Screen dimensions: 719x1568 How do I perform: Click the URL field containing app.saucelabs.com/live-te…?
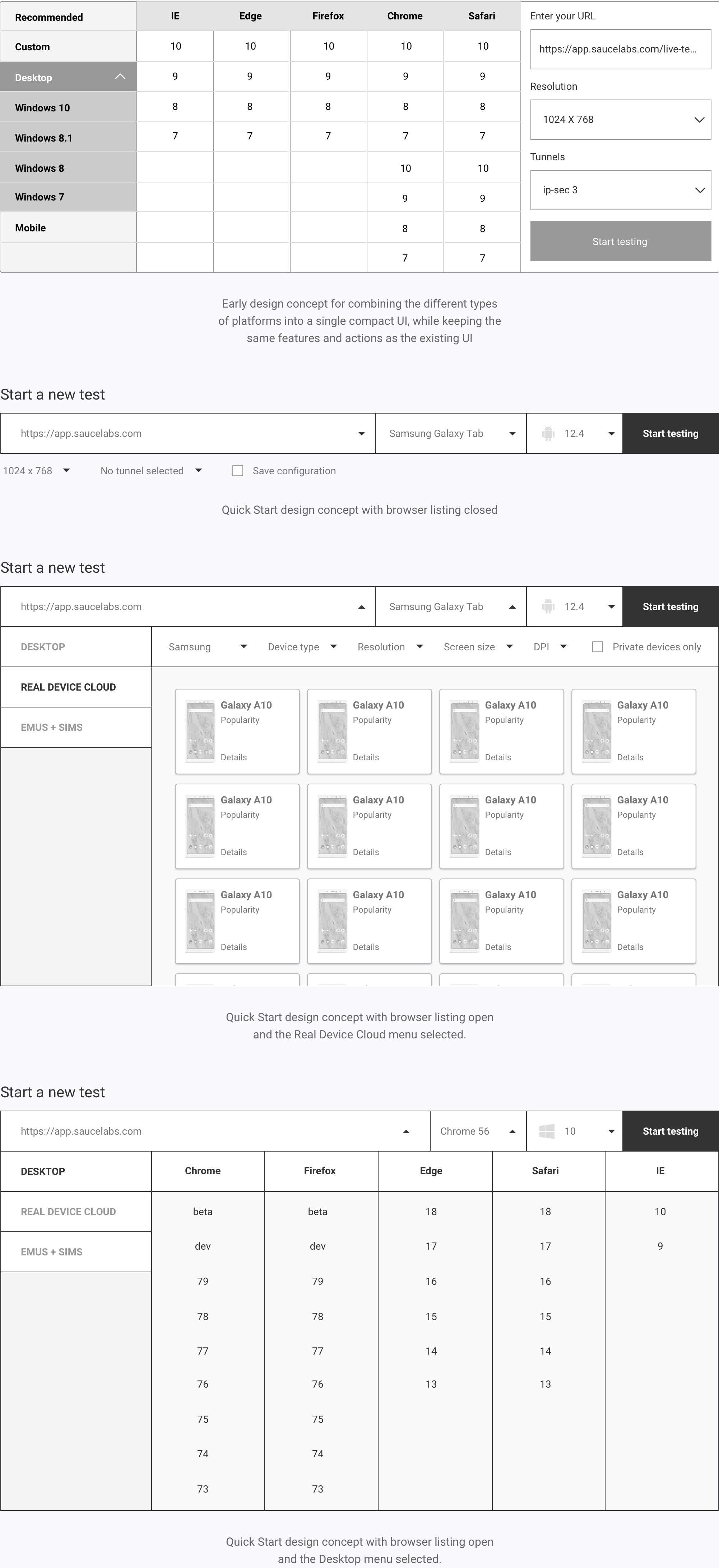[x=621, y=49]
